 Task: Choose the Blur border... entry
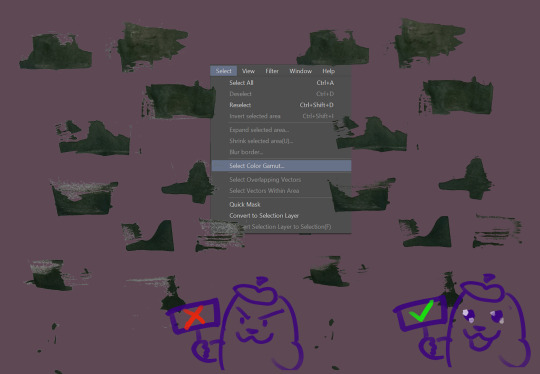pos(281,152)
